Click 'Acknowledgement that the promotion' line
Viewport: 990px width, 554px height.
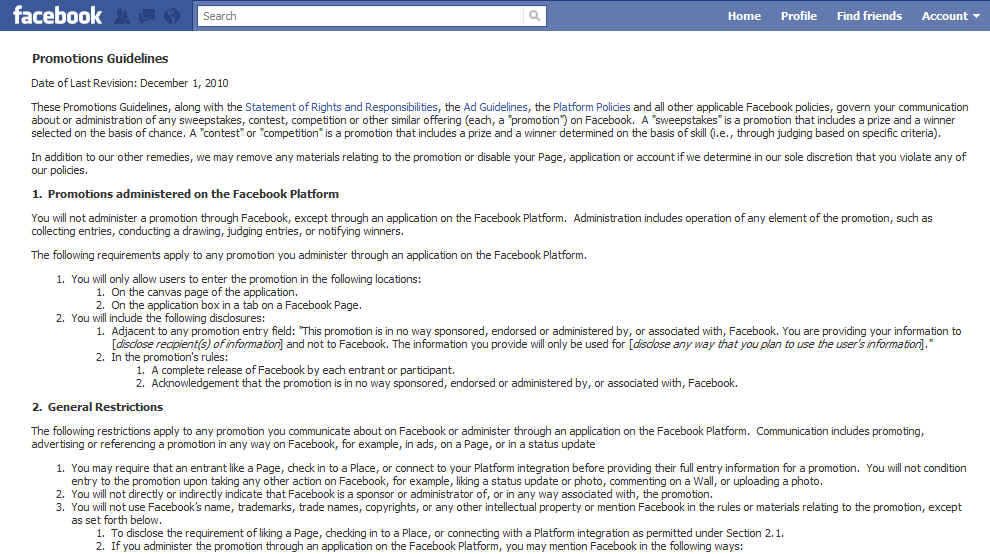point(444,383)
